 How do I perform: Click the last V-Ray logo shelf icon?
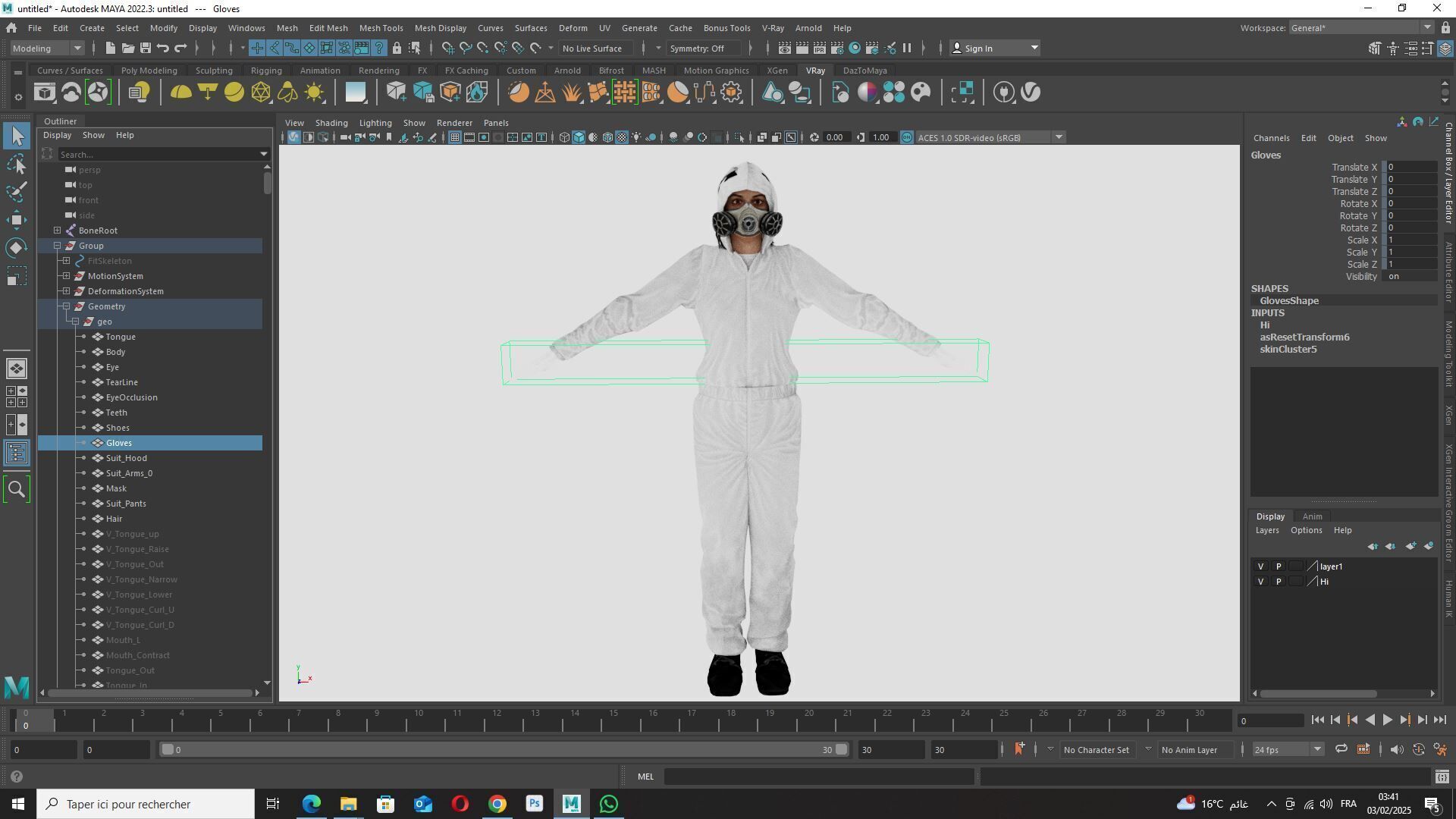point(1031,93)
